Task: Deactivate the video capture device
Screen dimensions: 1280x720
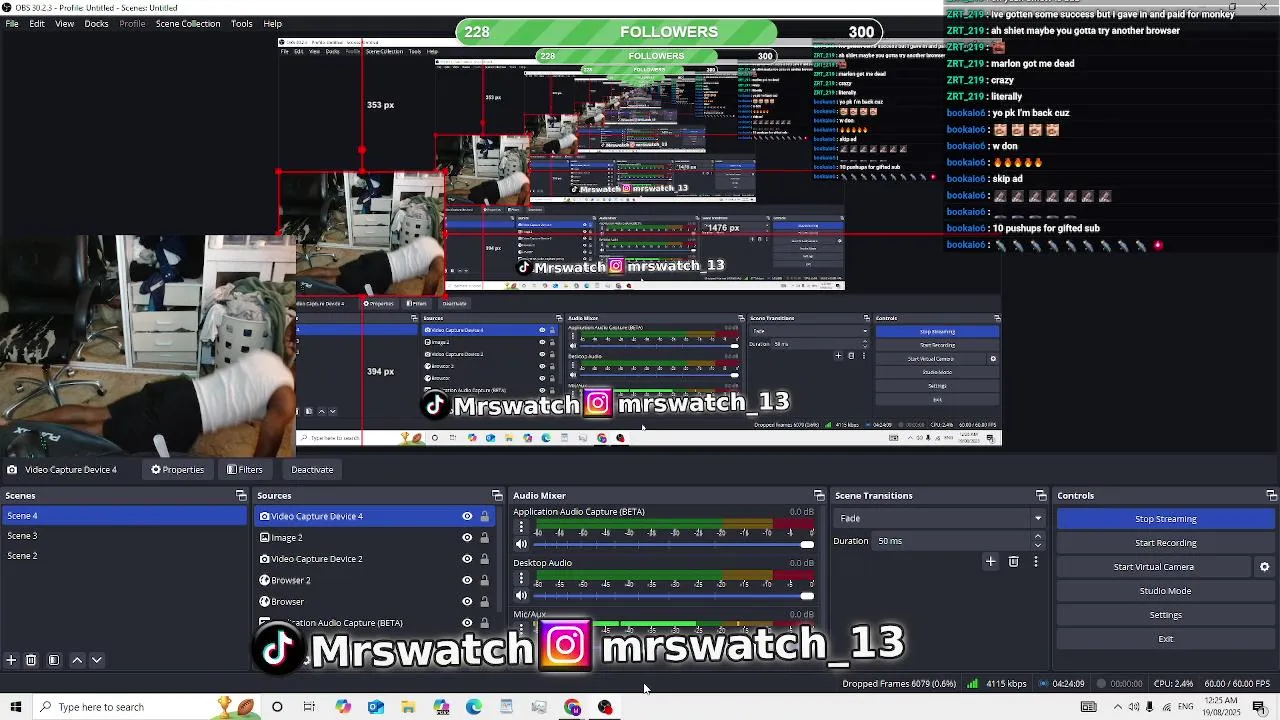Action: pos(312,469)
